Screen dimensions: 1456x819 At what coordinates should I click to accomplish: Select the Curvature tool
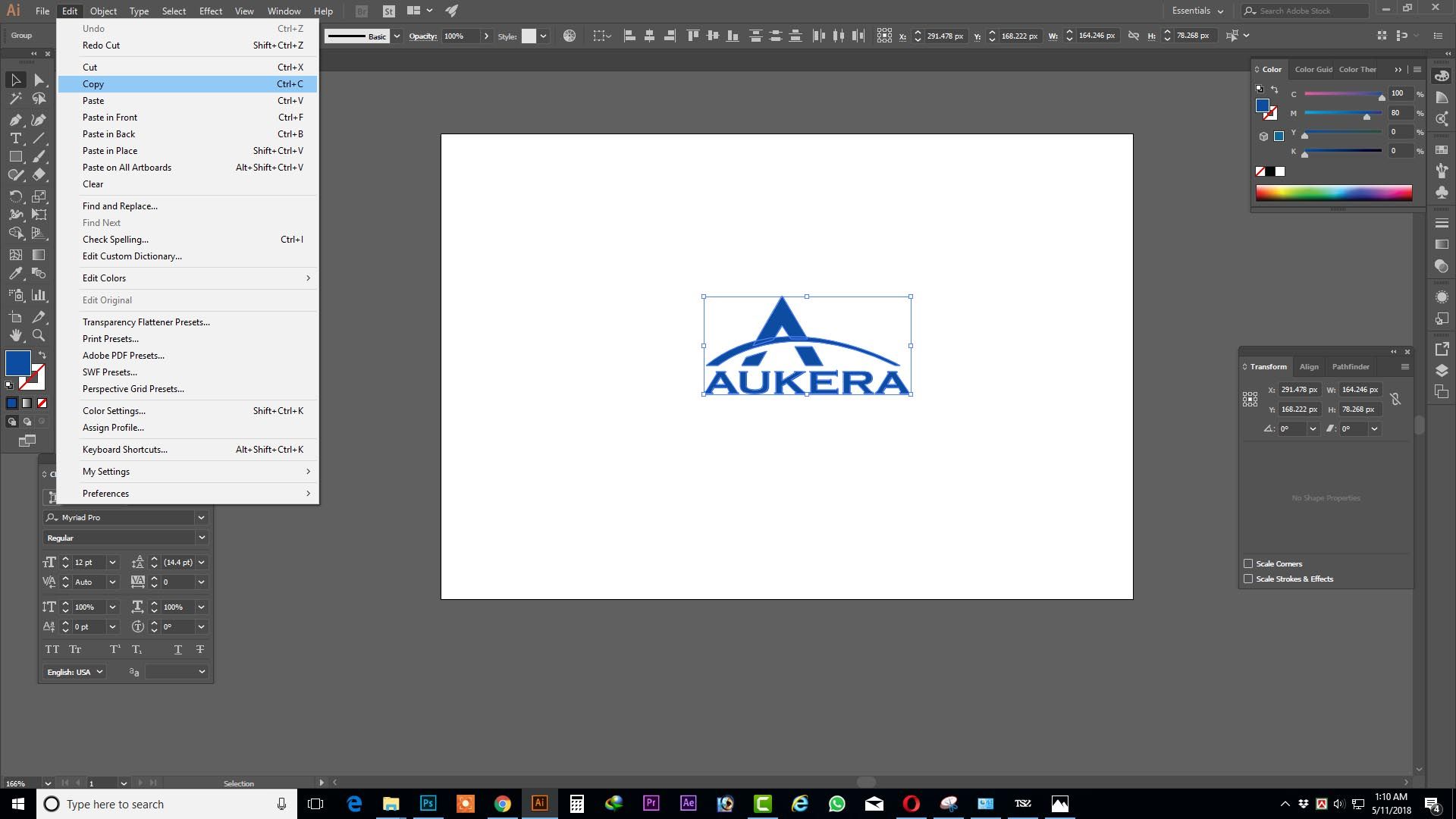[39, 120]
